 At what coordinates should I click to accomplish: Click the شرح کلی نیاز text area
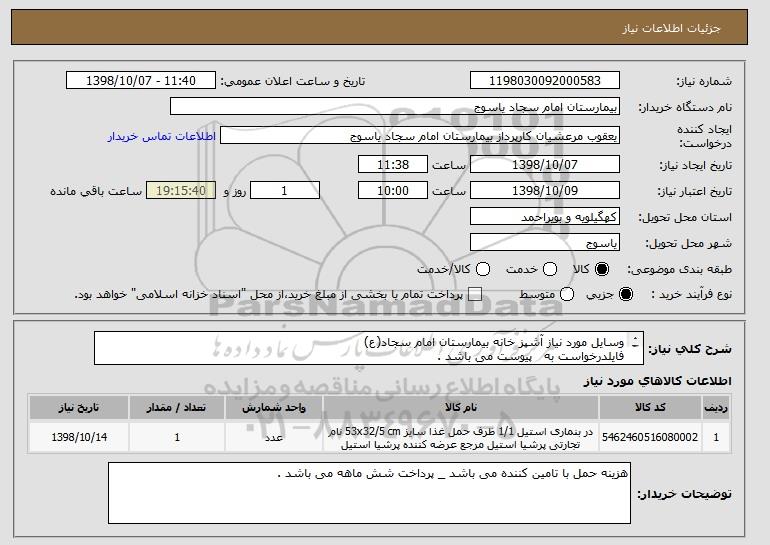[369, 348]
